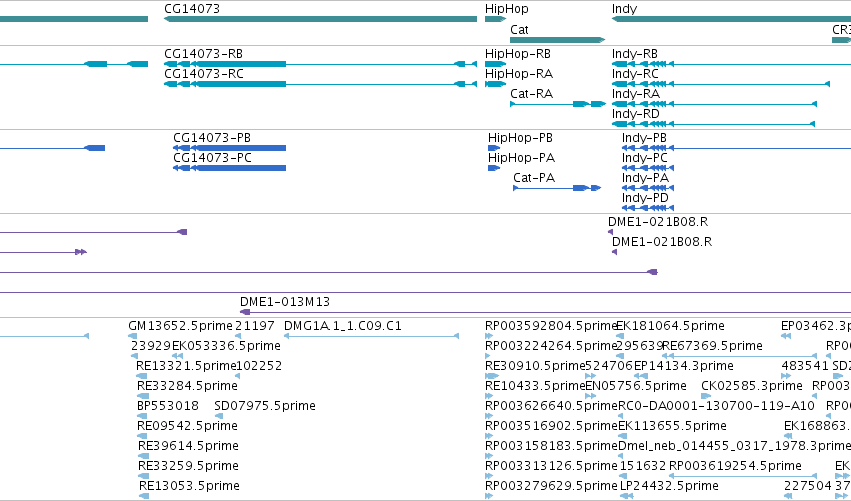Select the Indy gene label
This screenshot has height=501, width=851.
[x=624, y=9]
